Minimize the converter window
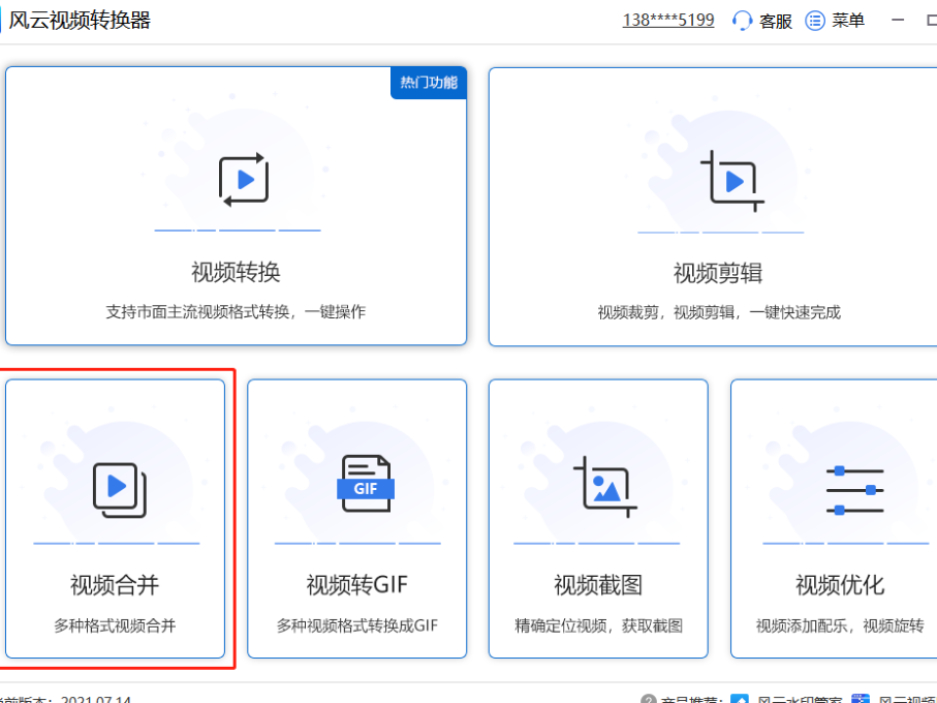Image resolution: width=937 pixels, height=703 pixels. tap(898, 20)
